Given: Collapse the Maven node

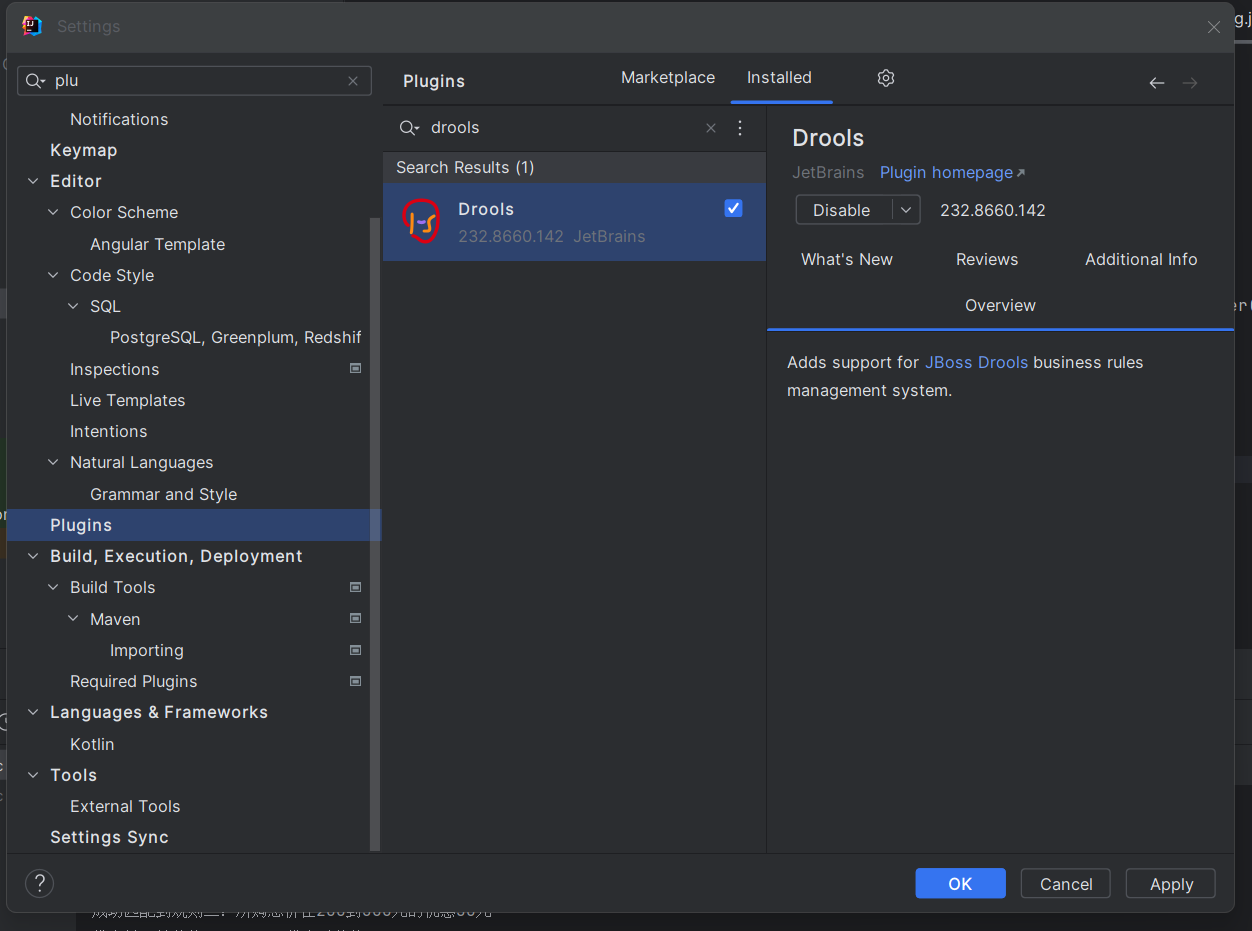Looking at the screenshot, I should tap(74, 619).
